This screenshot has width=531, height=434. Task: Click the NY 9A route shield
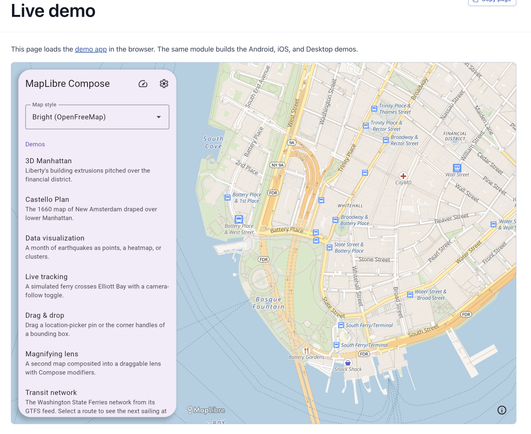277,165
